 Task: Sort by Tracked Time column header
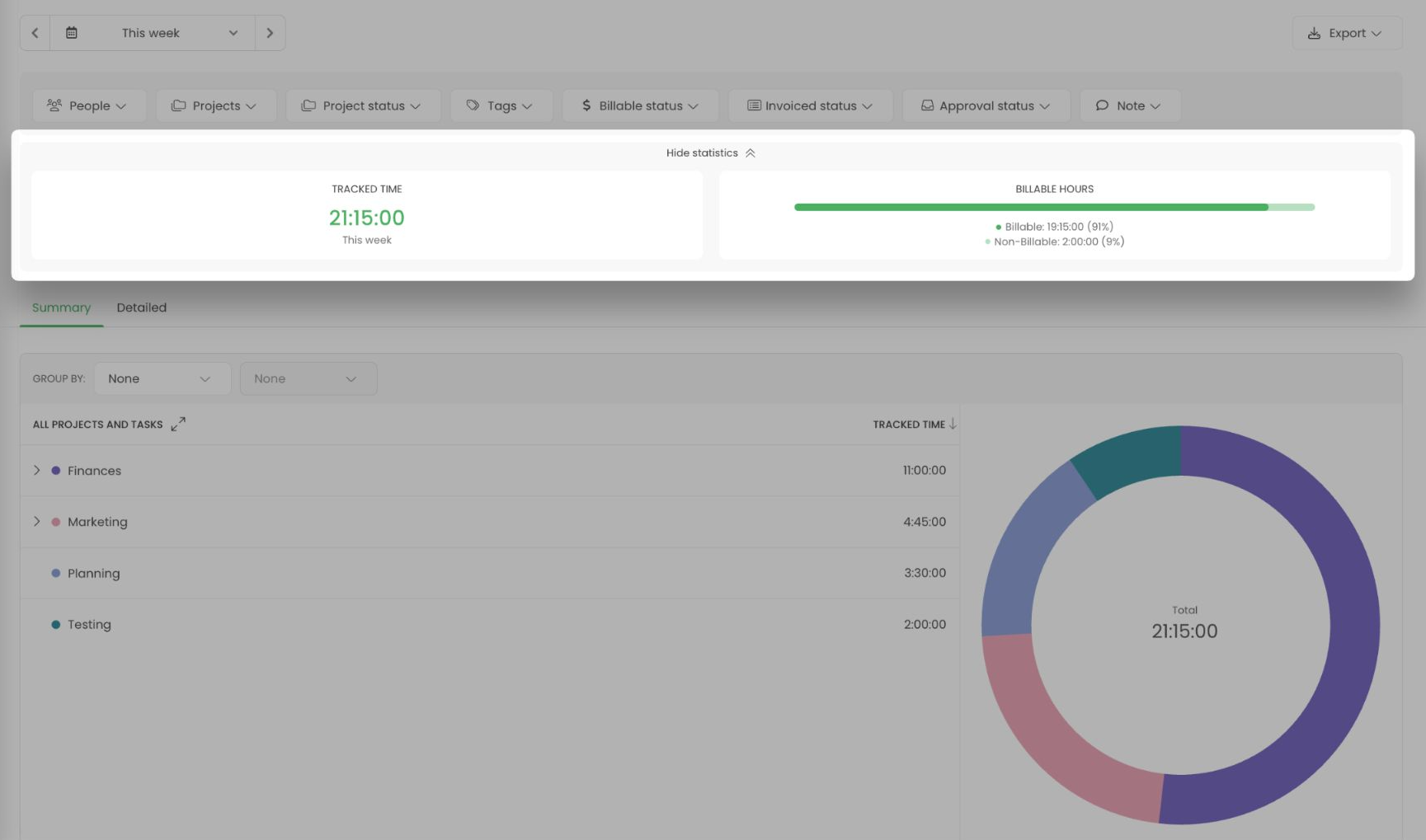pos(909,425)
